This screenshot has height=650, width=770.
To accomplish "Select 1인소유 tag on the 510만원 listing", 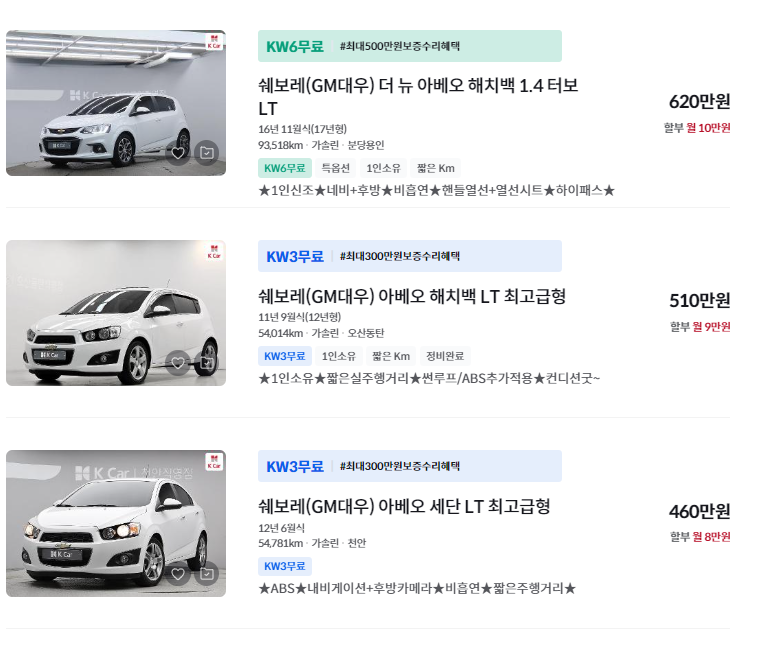I will [x=338, y=356].
